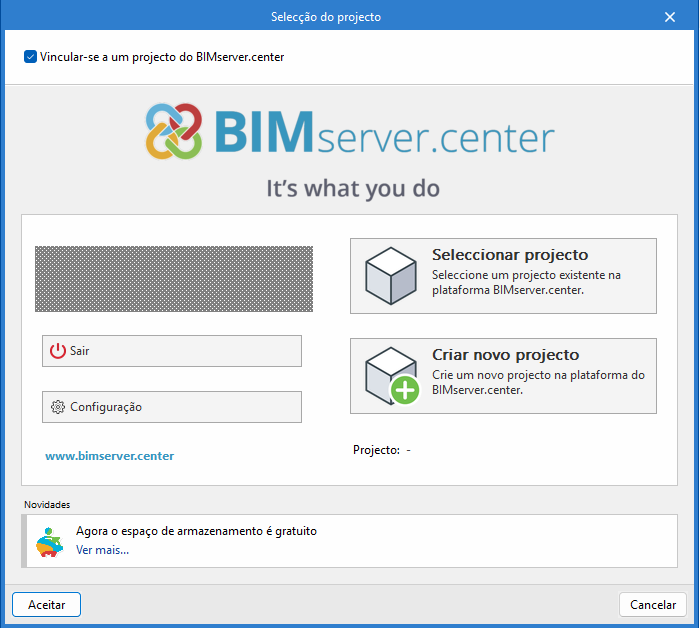Click news text Agora o espaço de armazenamento é gratuito
The width and height of the screenshot is (700, 628).
click(196, 531)
